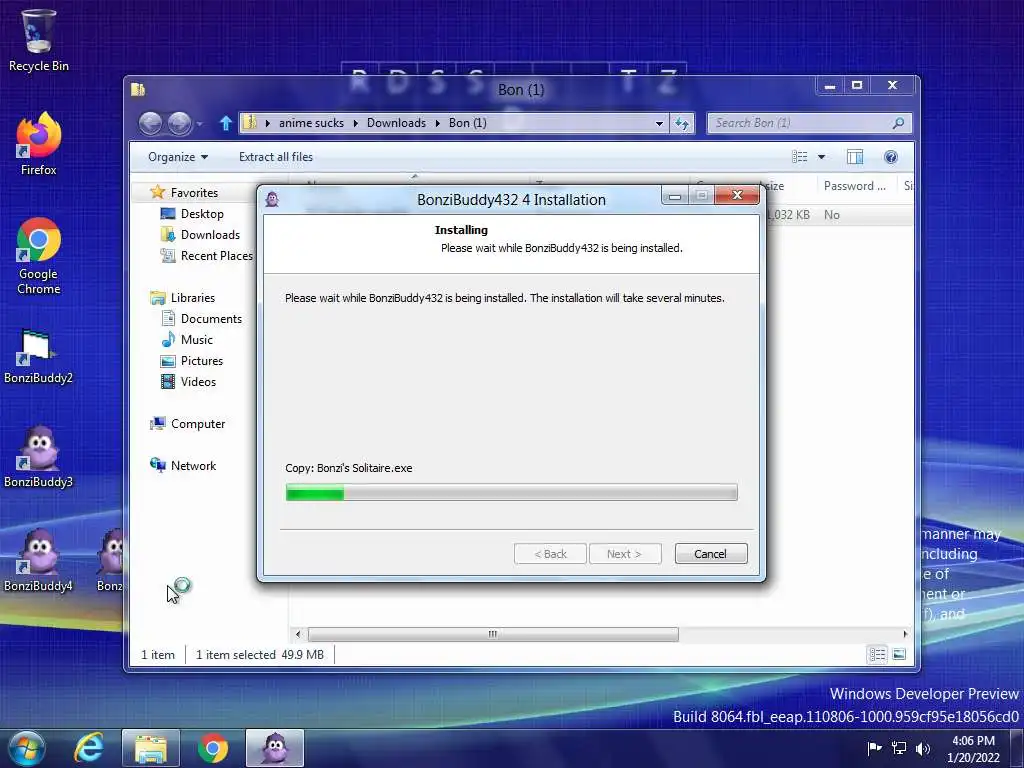The image size is (1024, 768).
Task: Open Internet Explorer from the taskbar
Action: click(x=89, y=748)
